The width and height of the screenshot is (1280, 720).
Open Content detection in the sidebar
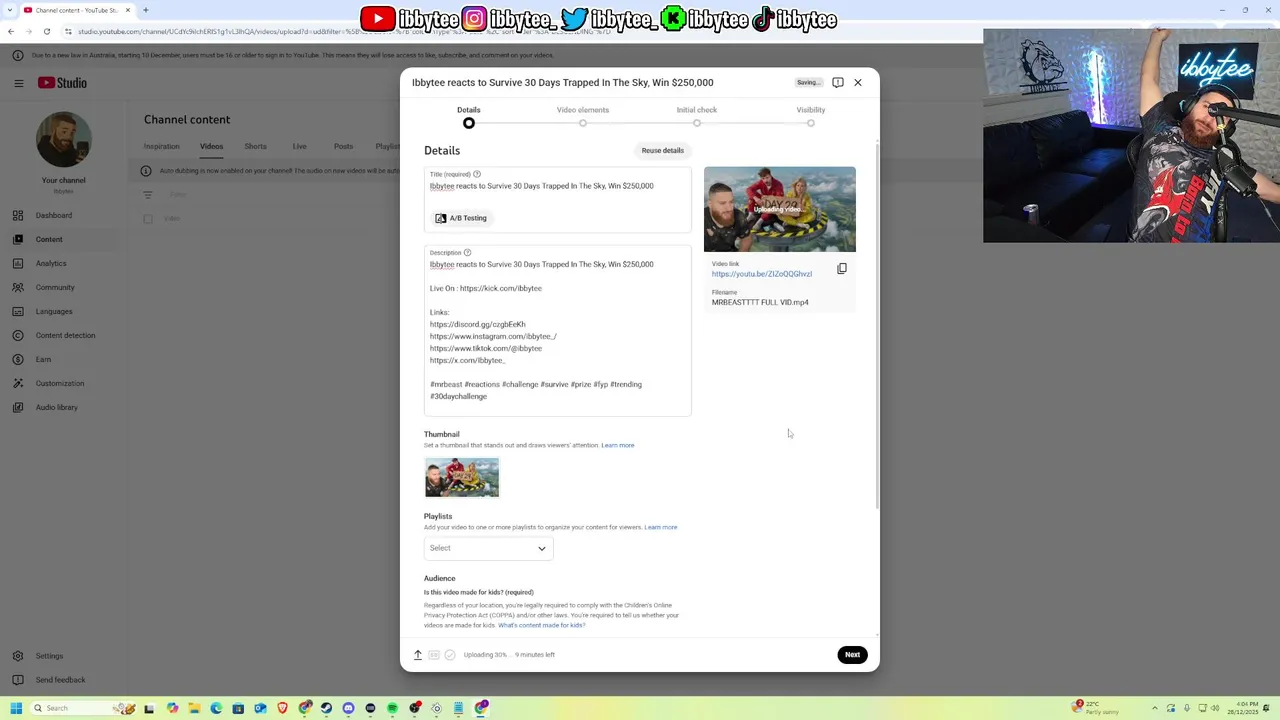(65, 335)
